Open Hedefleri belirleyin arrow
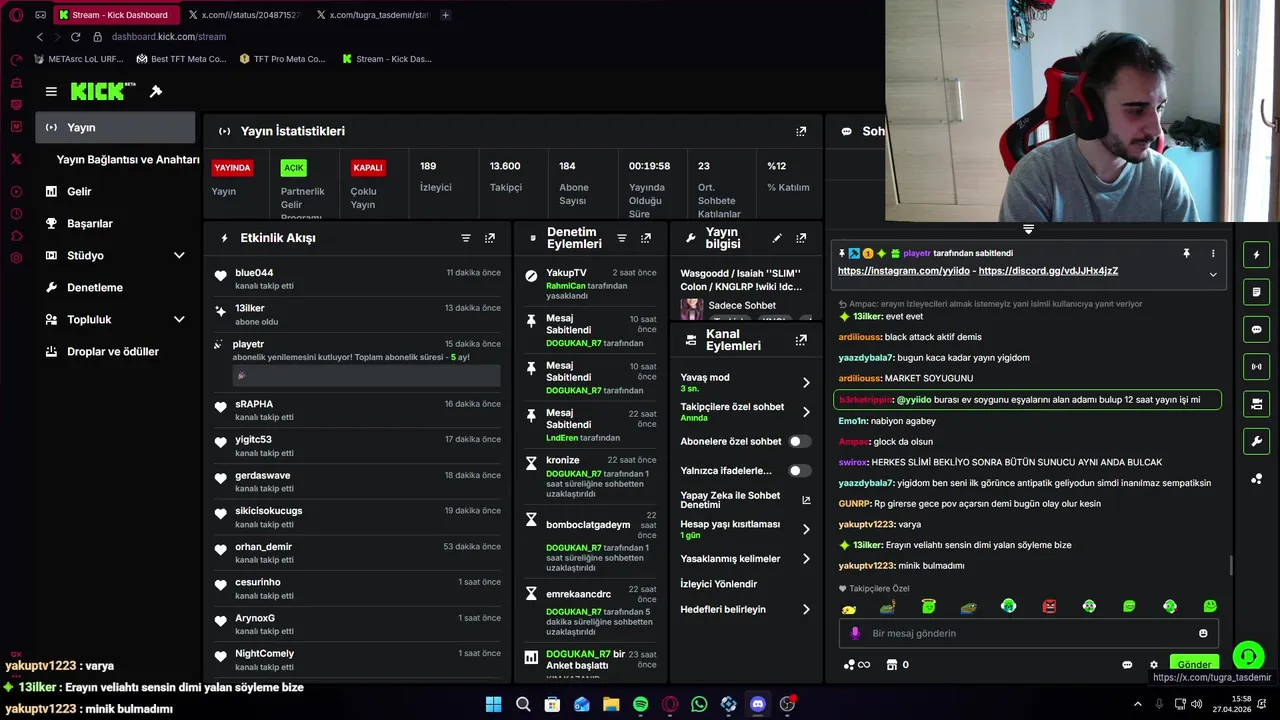Screen dimensions: 1280x720 click(x=806, y=609)
